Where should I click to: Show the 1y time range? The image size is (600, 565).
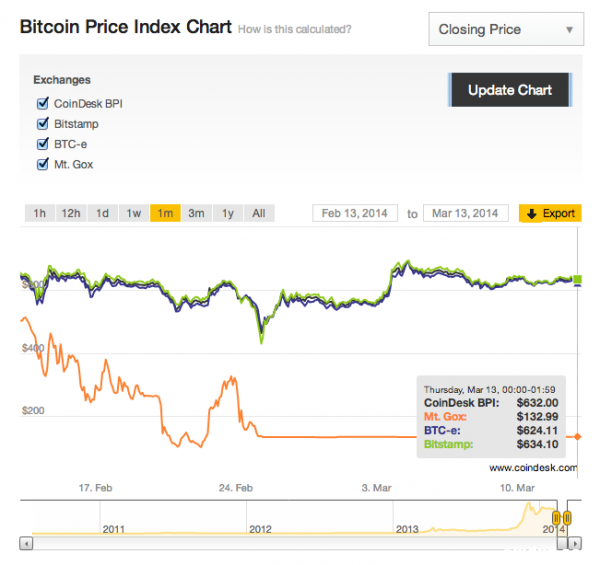point(228,213)
